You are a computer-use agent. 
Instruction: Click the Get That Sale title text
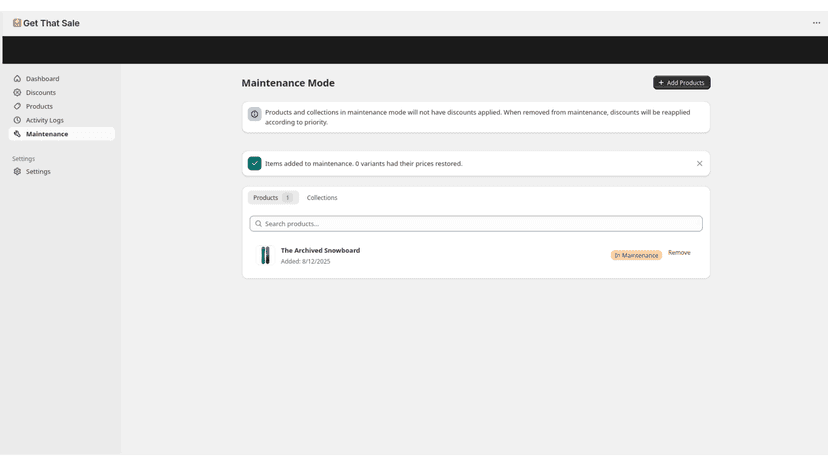51,23
